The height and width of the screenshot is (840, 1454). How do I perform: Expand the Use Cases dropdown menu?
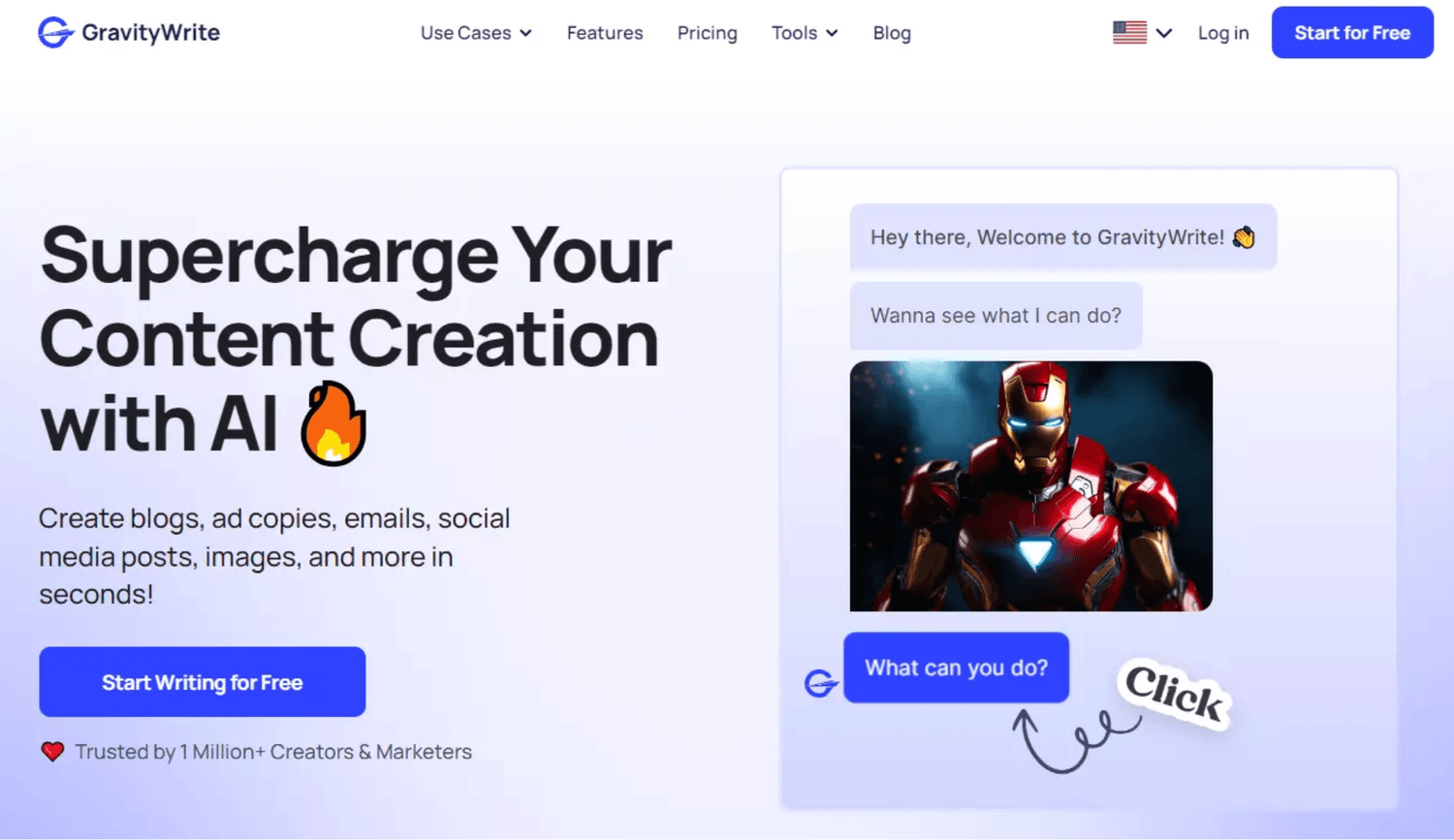tap(476, 33)
